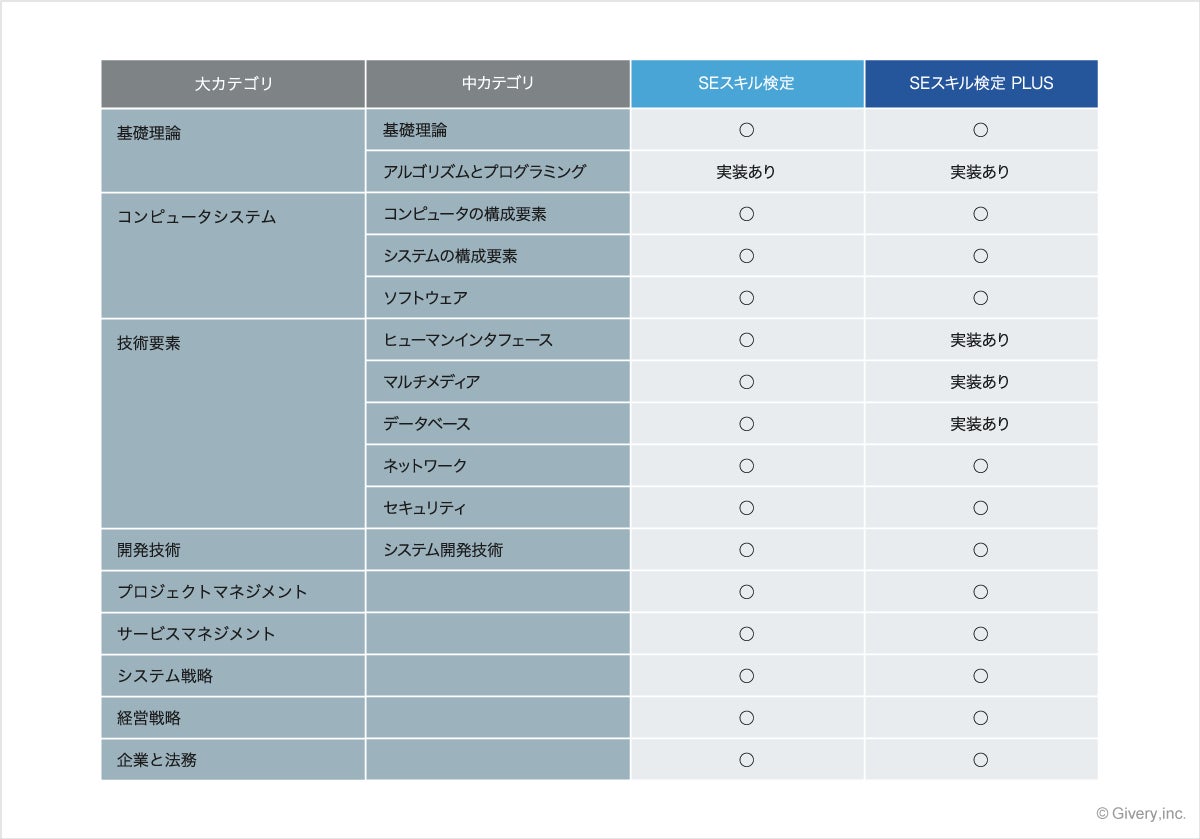1200x839 pixels.
Task: Click SEスキル検定 circle for ヒューマンインタフェース
Action: pyautogui.click(x=746, y=340)
